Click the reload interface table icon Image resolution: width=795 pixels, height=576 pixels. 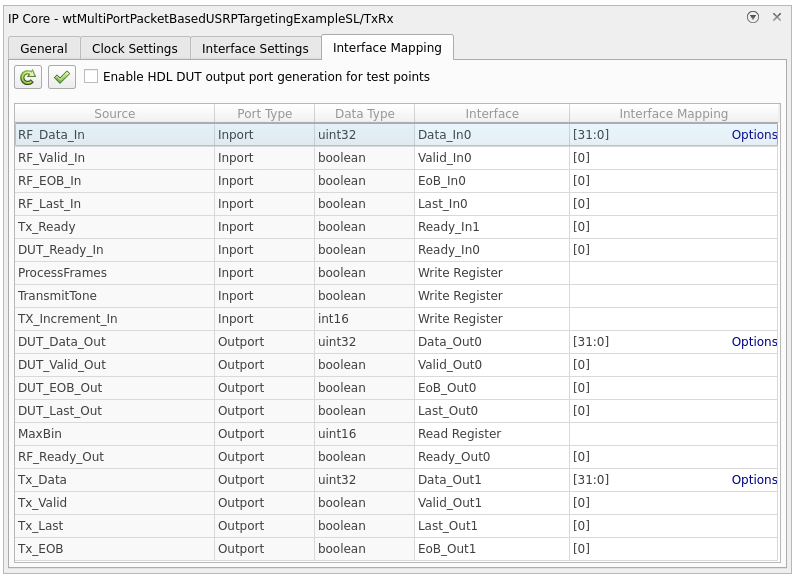tap(28, 77)
